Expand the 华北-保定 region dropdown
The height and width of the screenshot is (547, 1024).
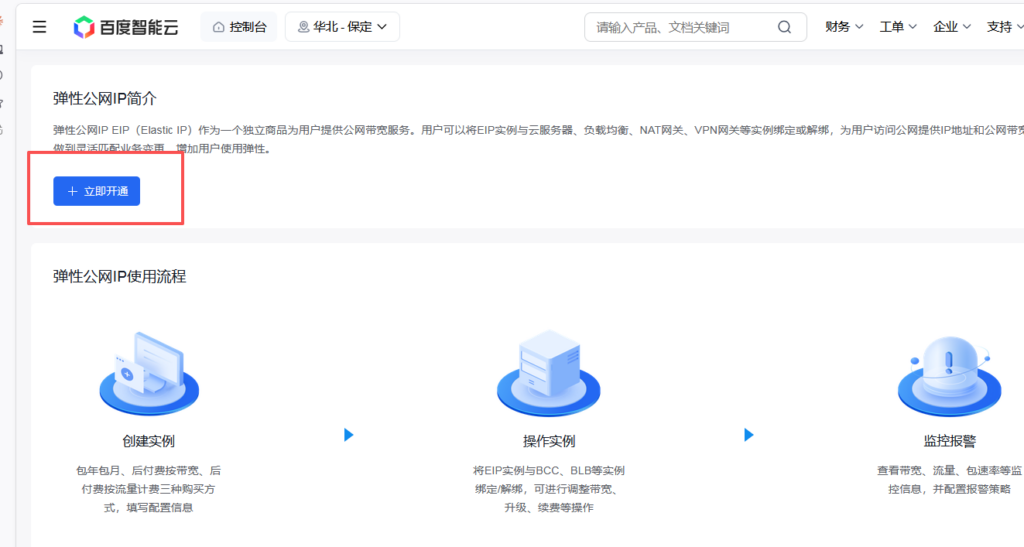[x=342, y=27]
